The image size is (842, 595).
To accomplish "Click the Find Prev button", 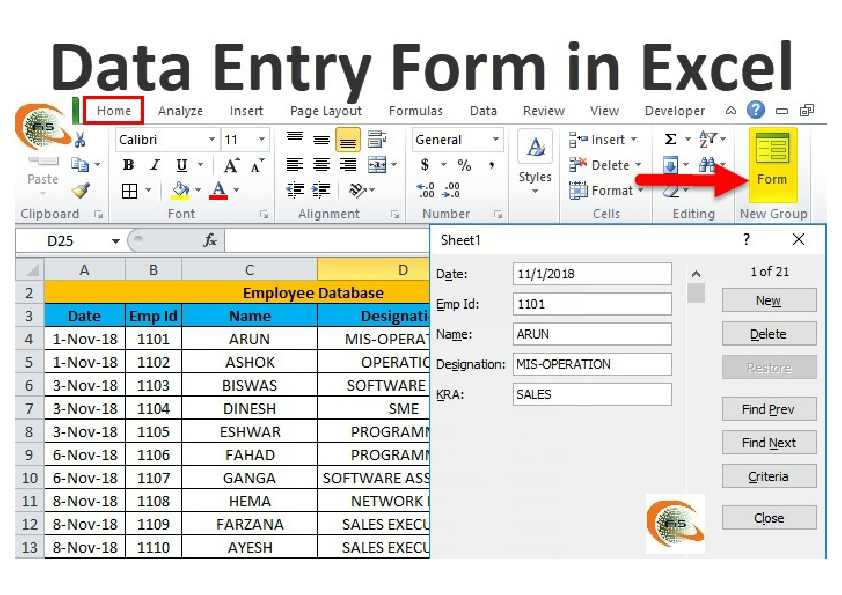I will [769, 410].
